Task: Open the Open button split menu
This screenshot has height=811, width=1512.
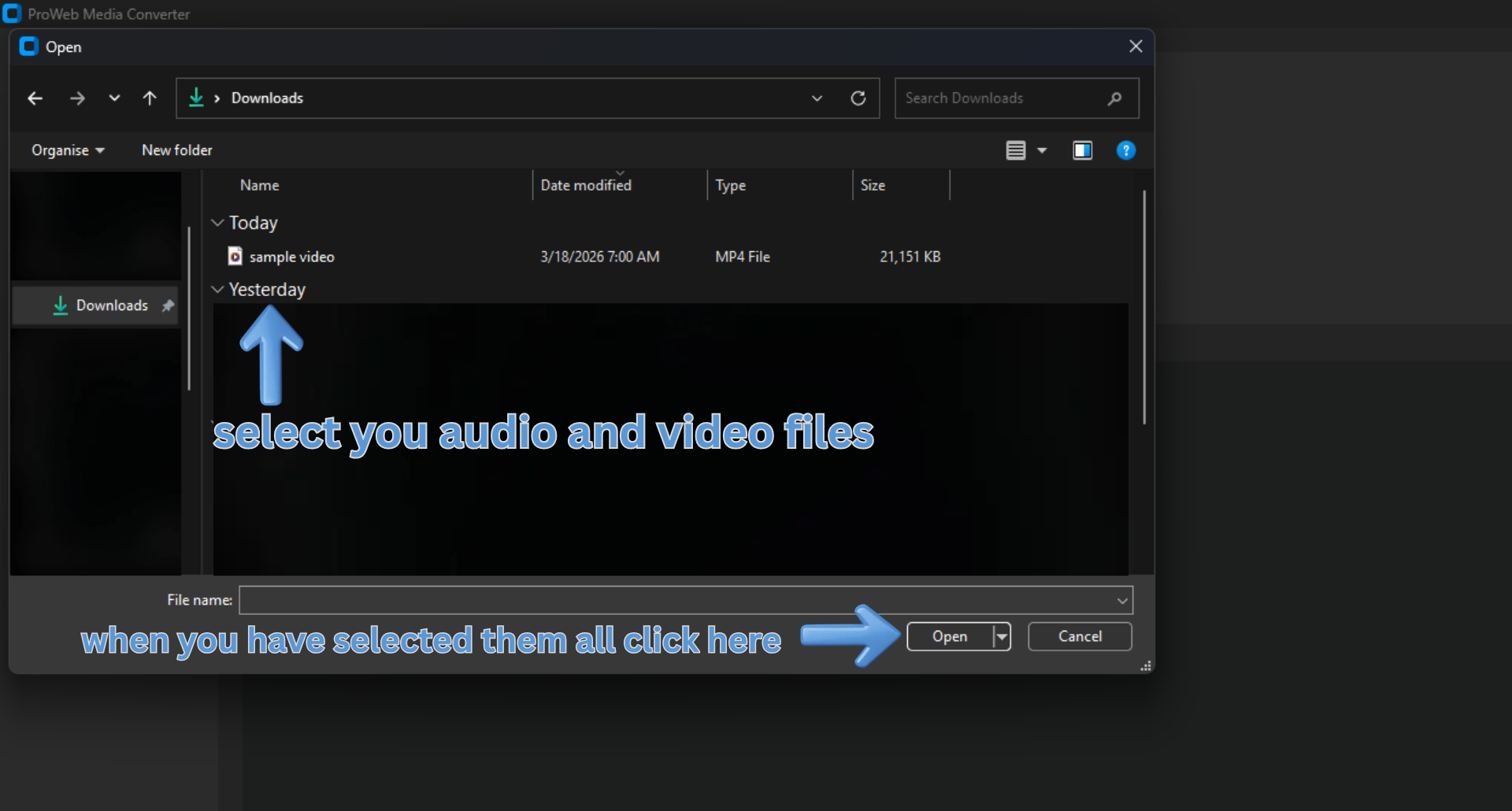Action: coord(1001,636)
